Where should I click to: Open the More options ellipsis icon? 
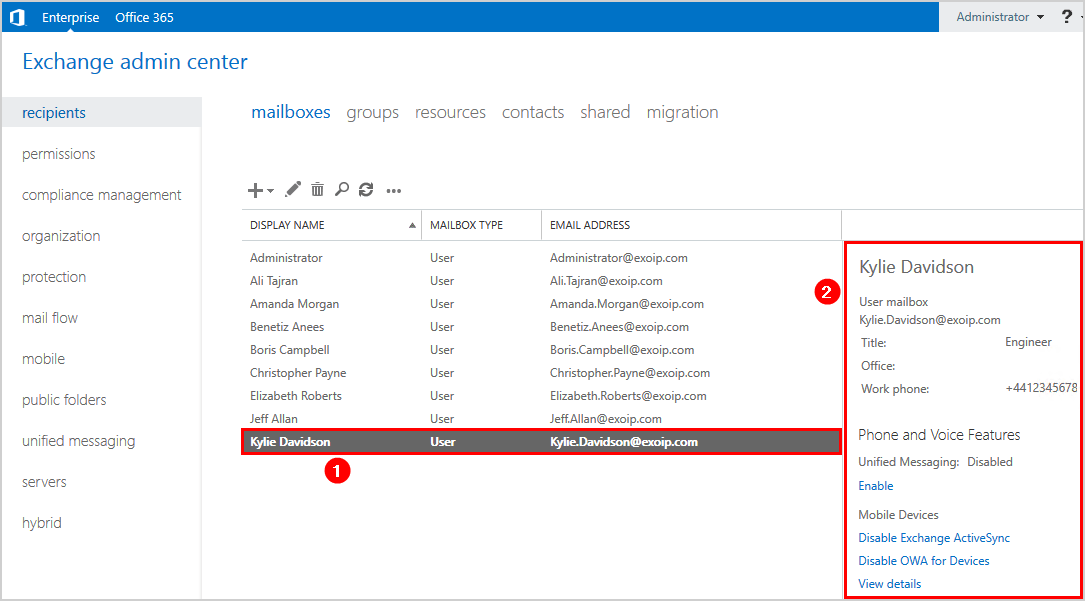392,189
